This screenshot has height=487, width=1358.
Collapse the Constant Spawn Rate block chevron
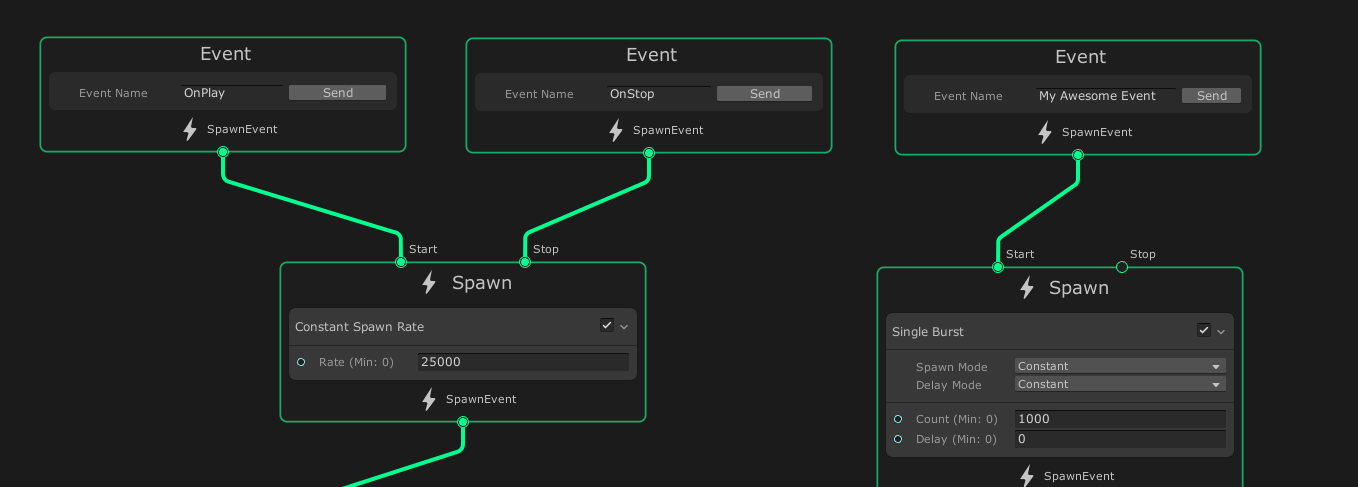[624, 326]
